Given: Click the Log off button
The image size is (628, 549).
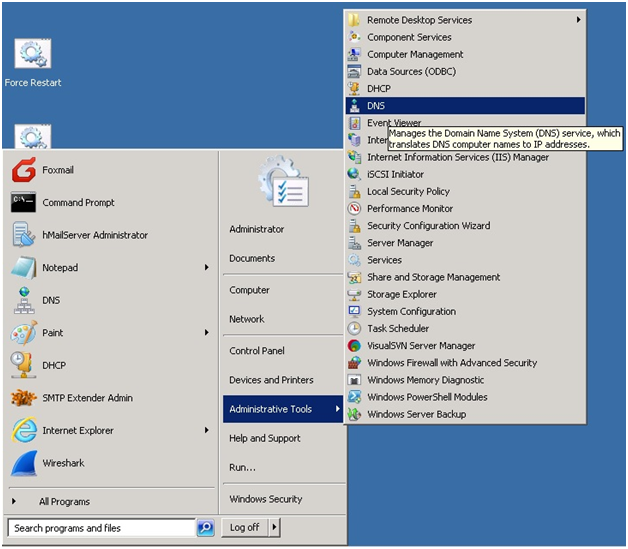Looking at the screenshot, I should tap(245, 527).
